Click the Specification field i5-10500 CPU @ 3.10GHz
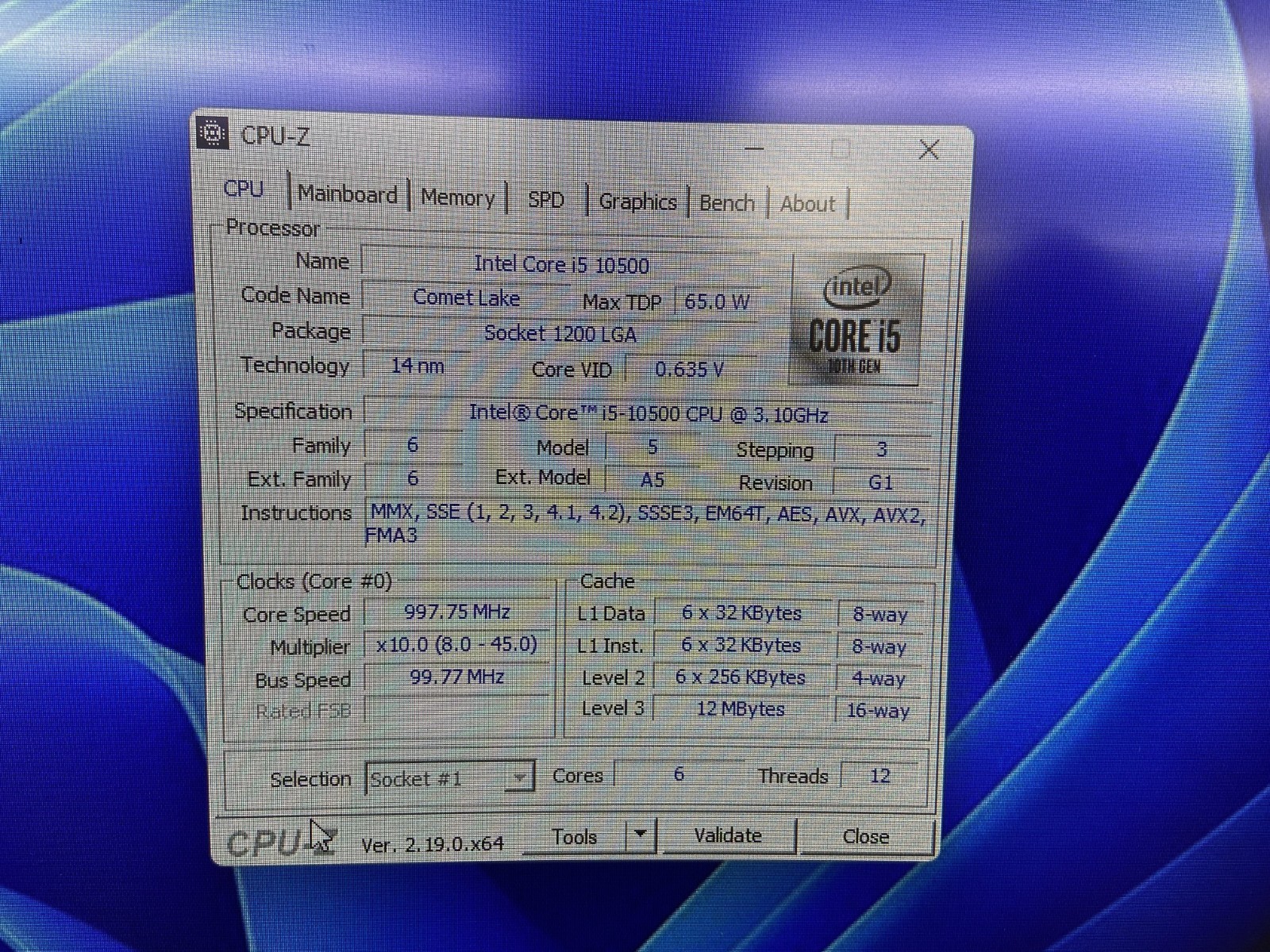This screenshot has height=952, width=1270. point(648,413)
